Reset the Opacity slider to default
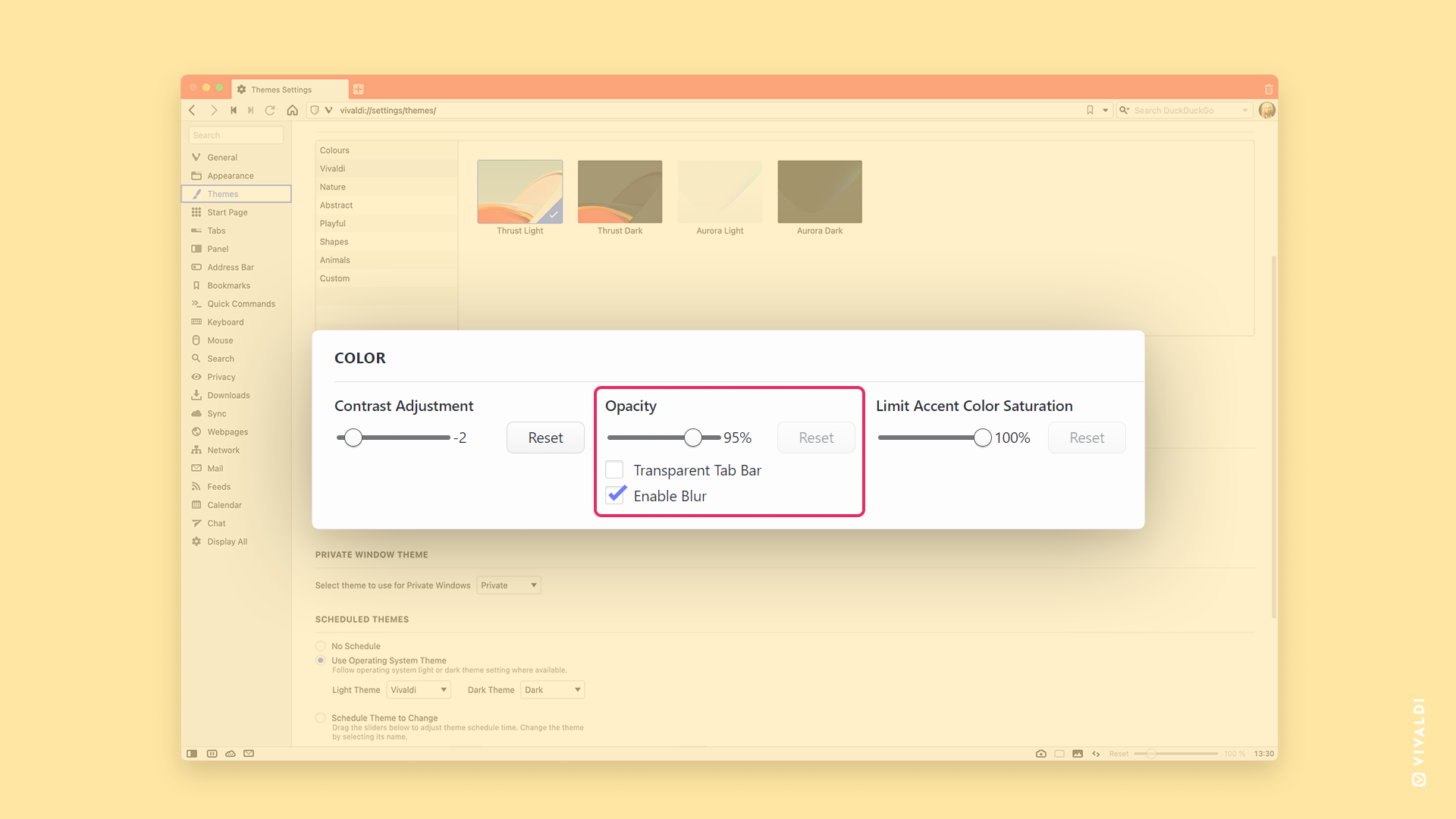Screen dimensions: 1456x819 [815, 437]
